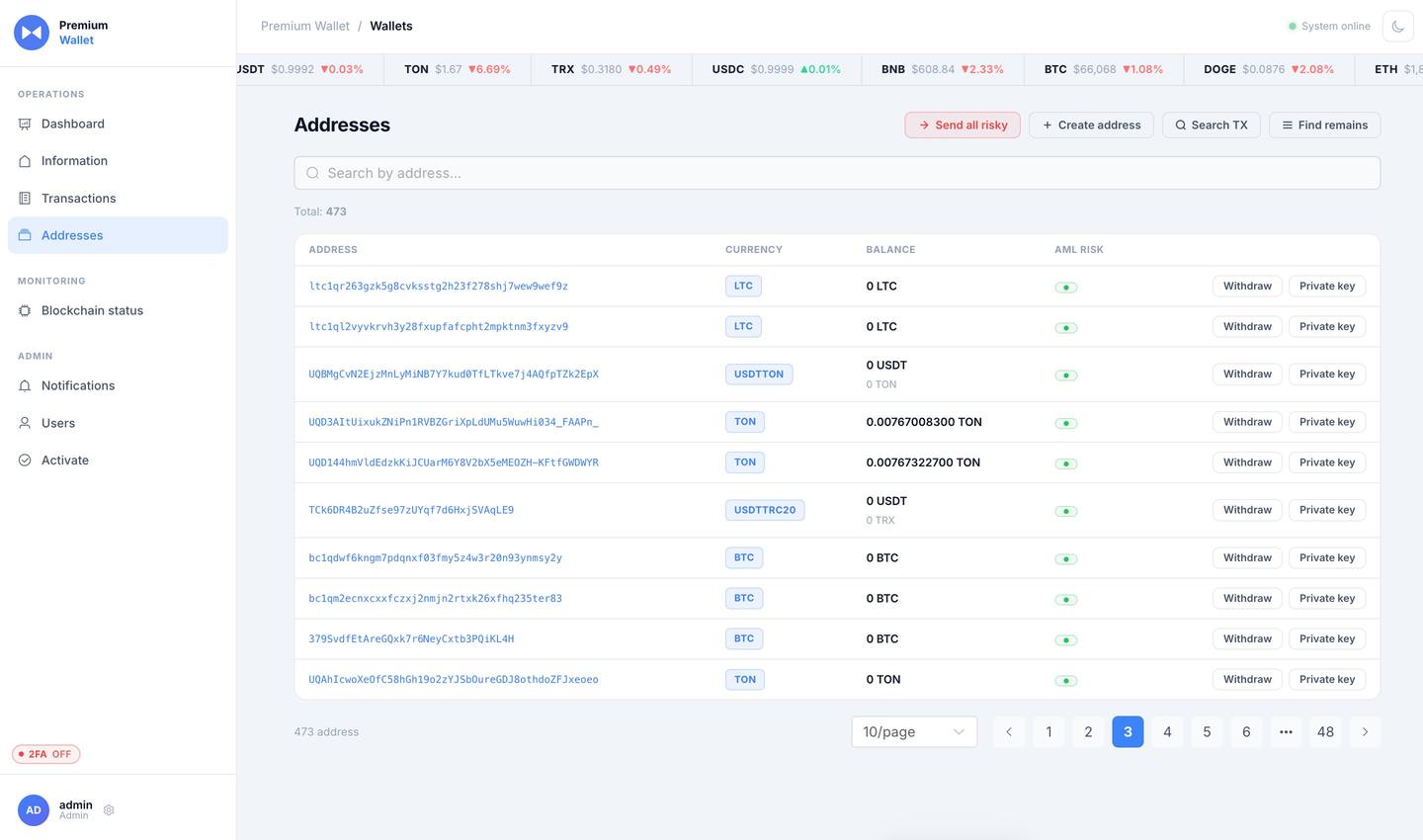
Task: Show private key for UQD3AItUixuk address
Action: pos(1327,422)
